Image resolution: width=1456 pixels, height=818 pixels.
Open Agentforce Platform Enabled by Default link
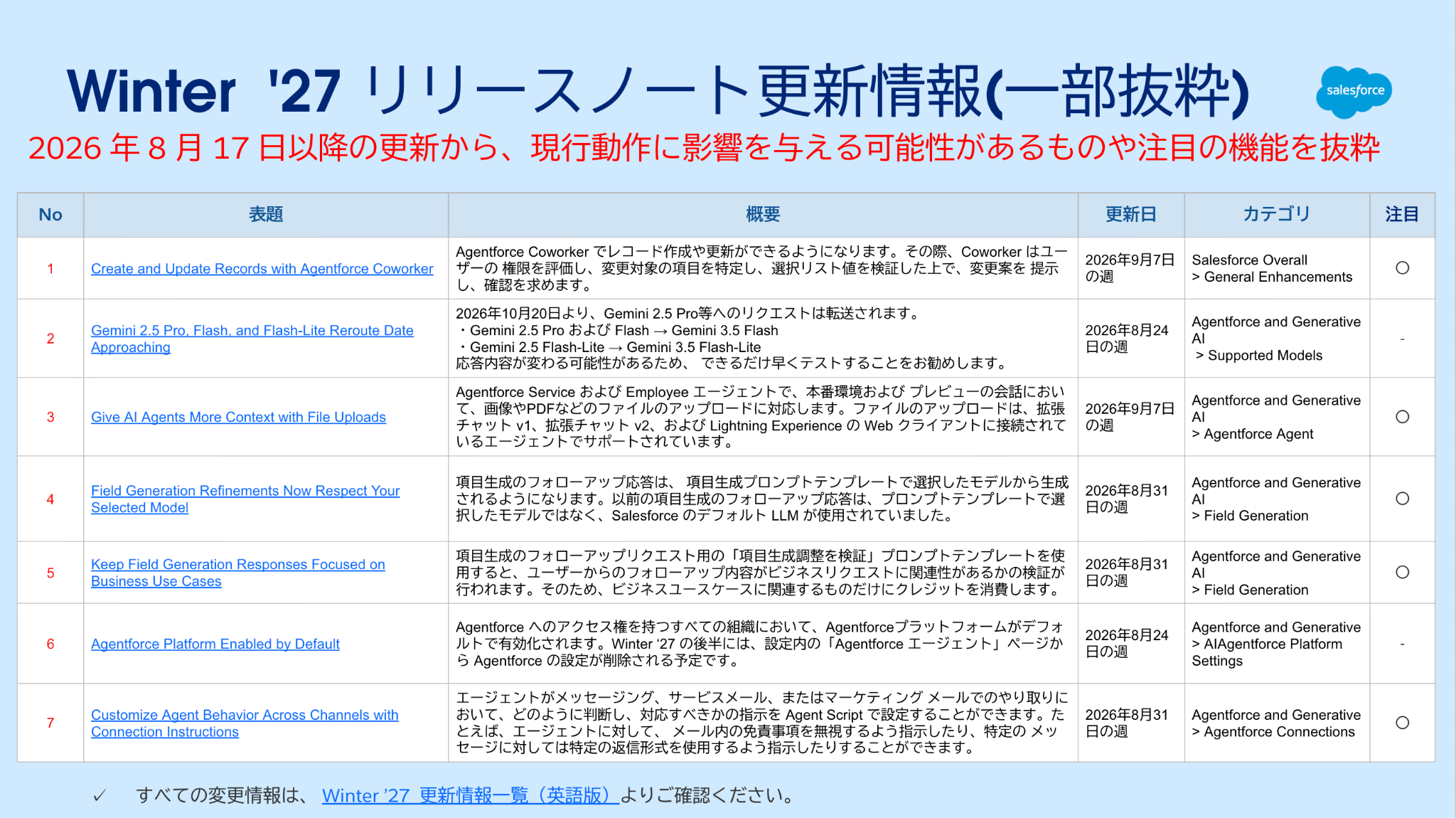click(x=215, y=644)
